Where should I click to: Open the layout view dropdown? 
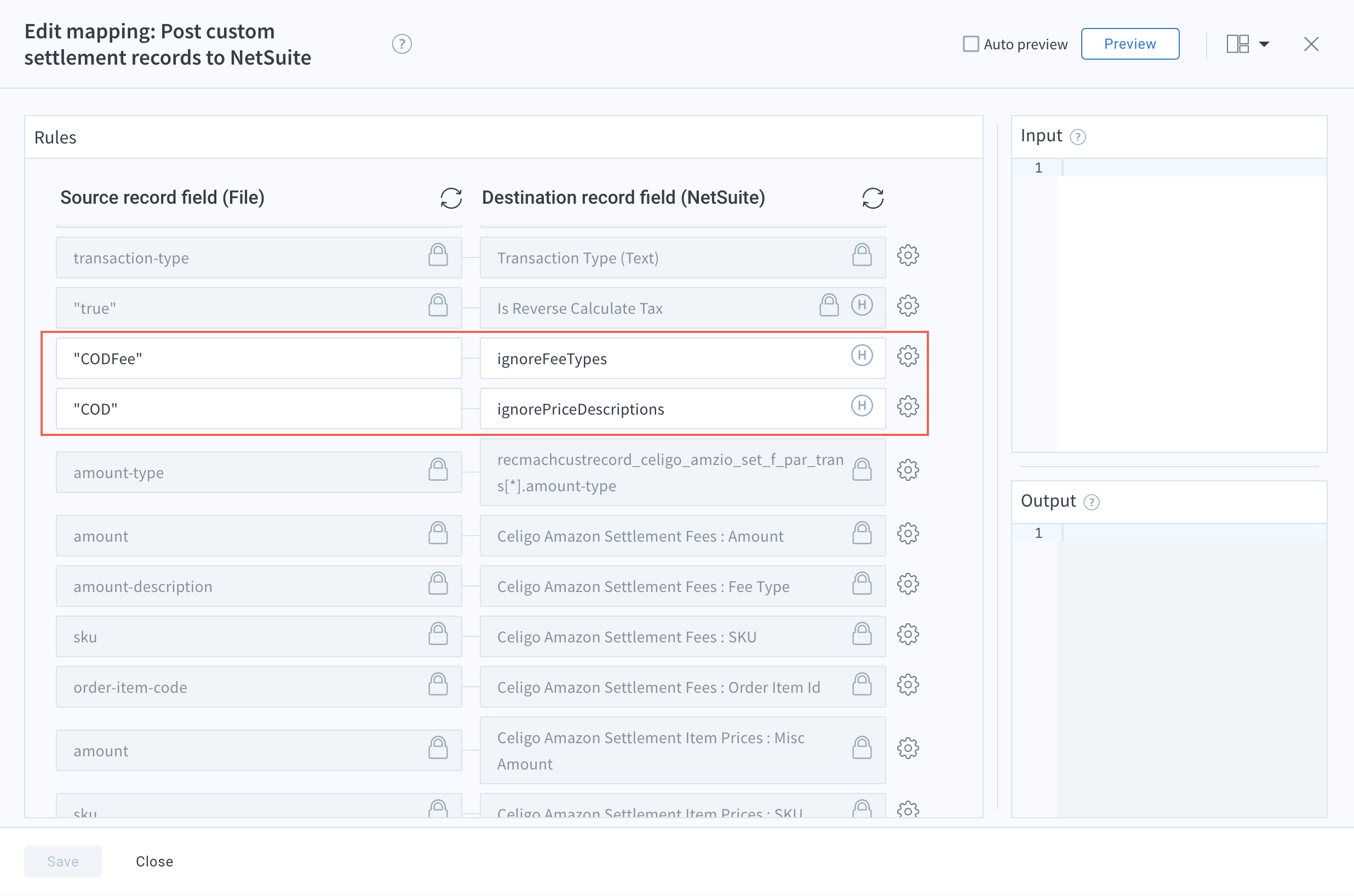tap(1248, 44)
